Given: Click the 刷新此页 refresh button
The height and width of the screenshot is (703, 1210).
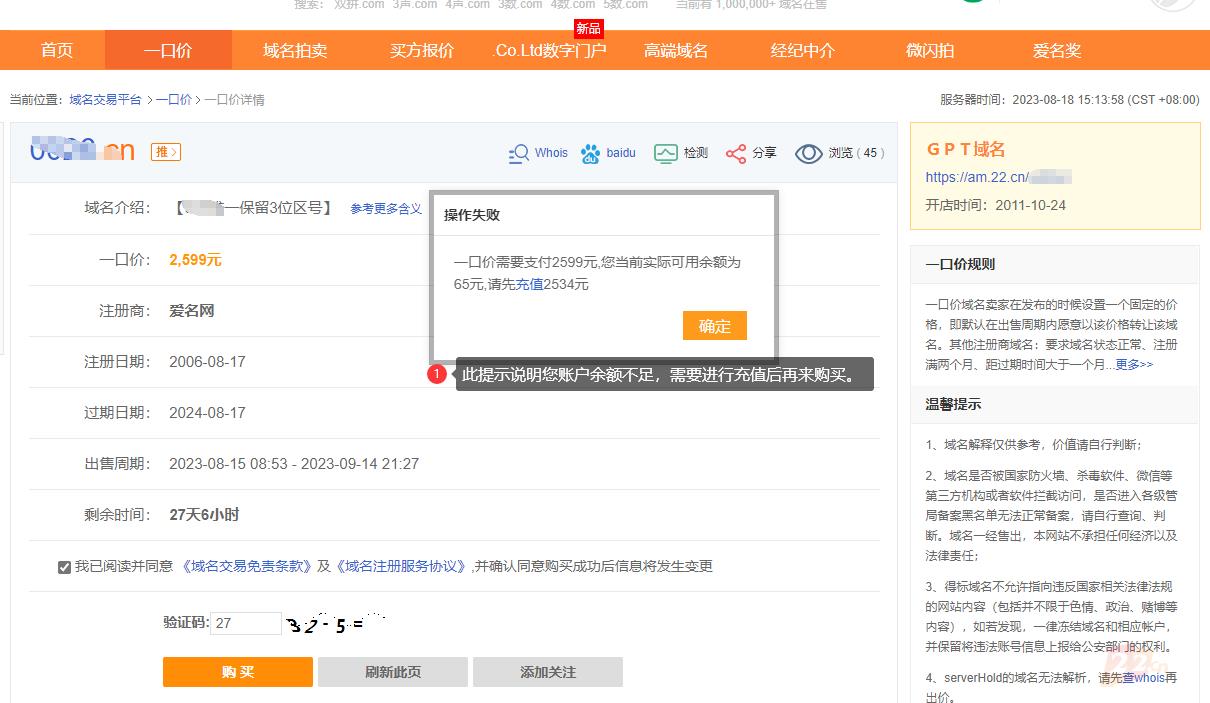Looking at the screenshot, I should tap(393, 672).
